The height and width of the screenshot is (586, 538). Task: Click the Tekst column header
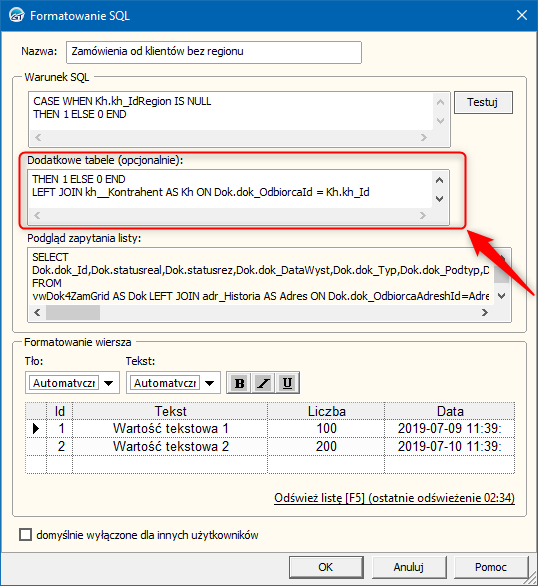(x=170, y=411)
